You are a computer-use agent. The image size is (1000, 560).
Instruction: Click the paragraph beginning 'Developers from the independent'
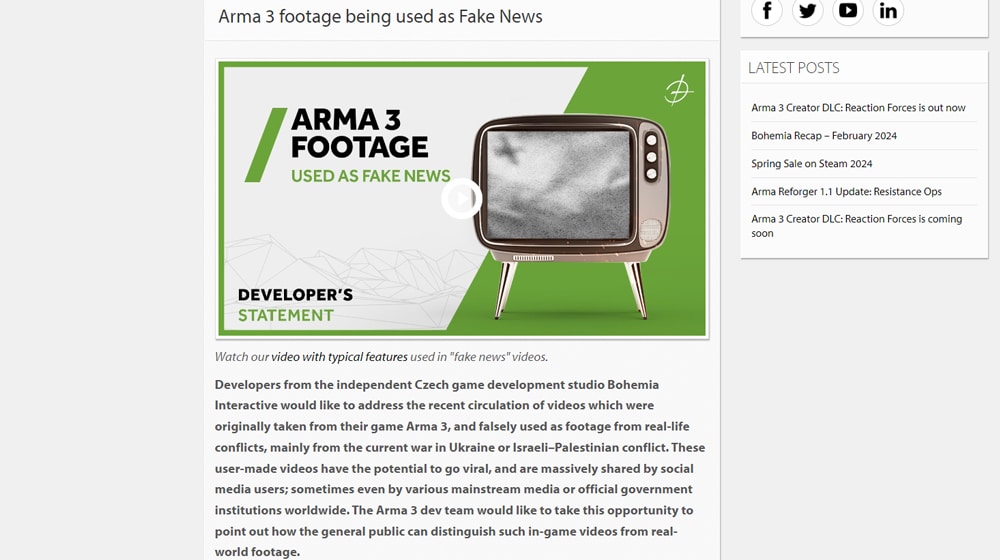click(460, 468)
